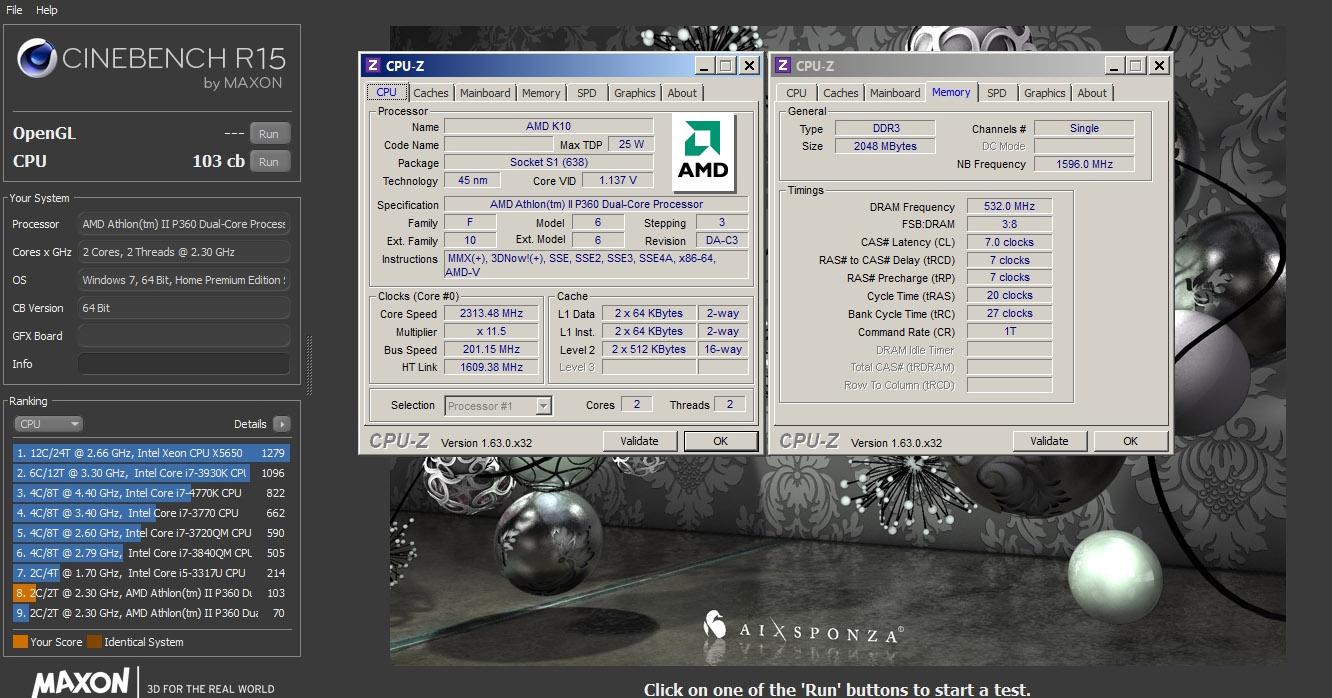Switch to CPU tab in left CPU-Z

(x=386, y=92)
